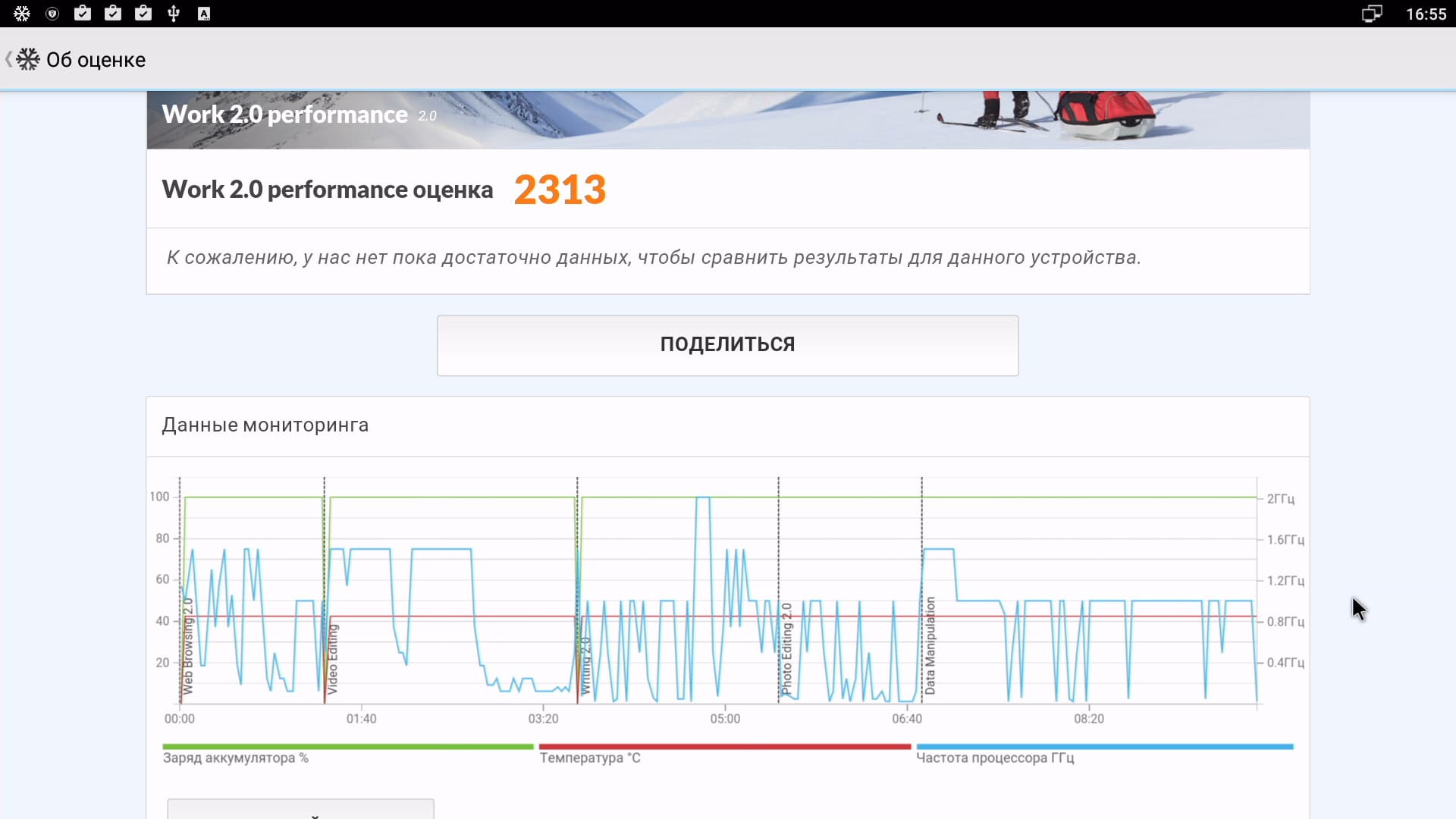The height and width of the screenshot is (819, 1456).
Task: Expand the partially visible chevron button below chart
Action: pos(300,810)
